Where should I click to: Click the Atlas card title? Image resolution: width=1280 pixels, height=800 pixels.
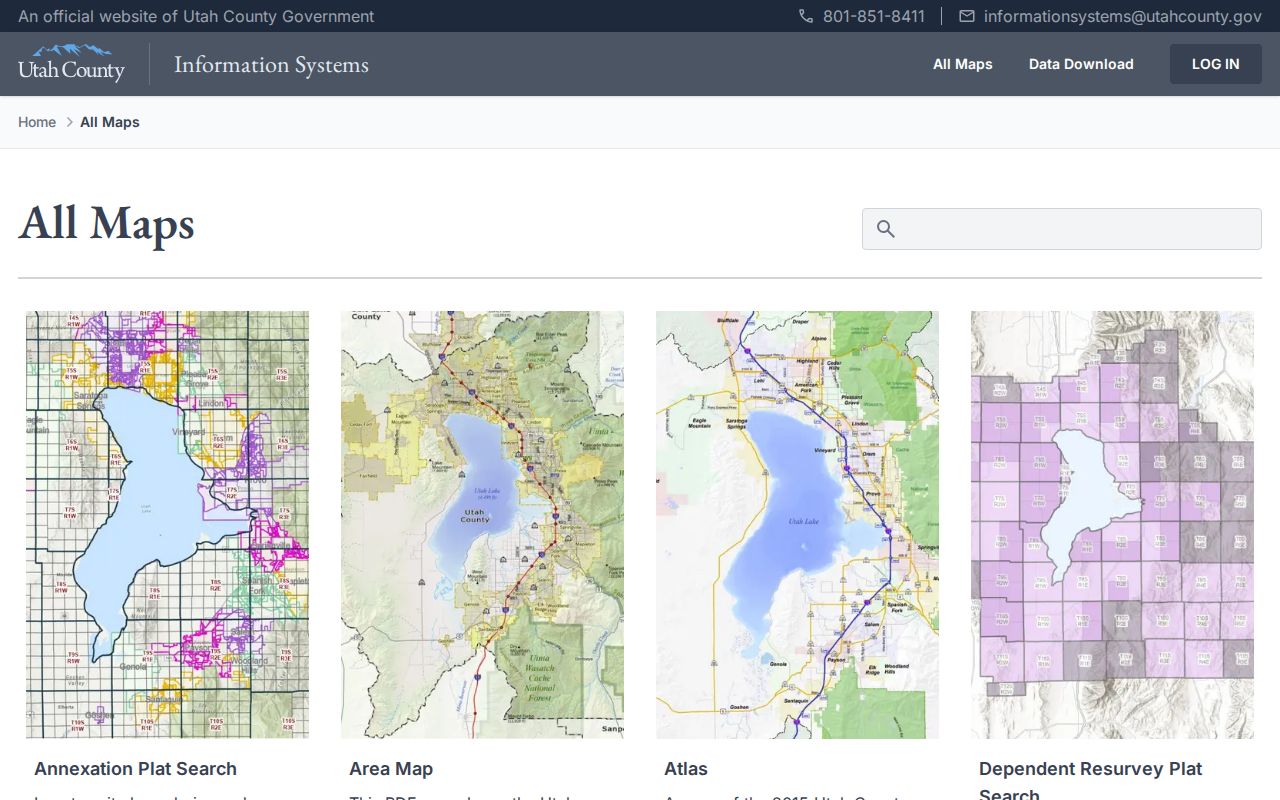tap(686, 769)
